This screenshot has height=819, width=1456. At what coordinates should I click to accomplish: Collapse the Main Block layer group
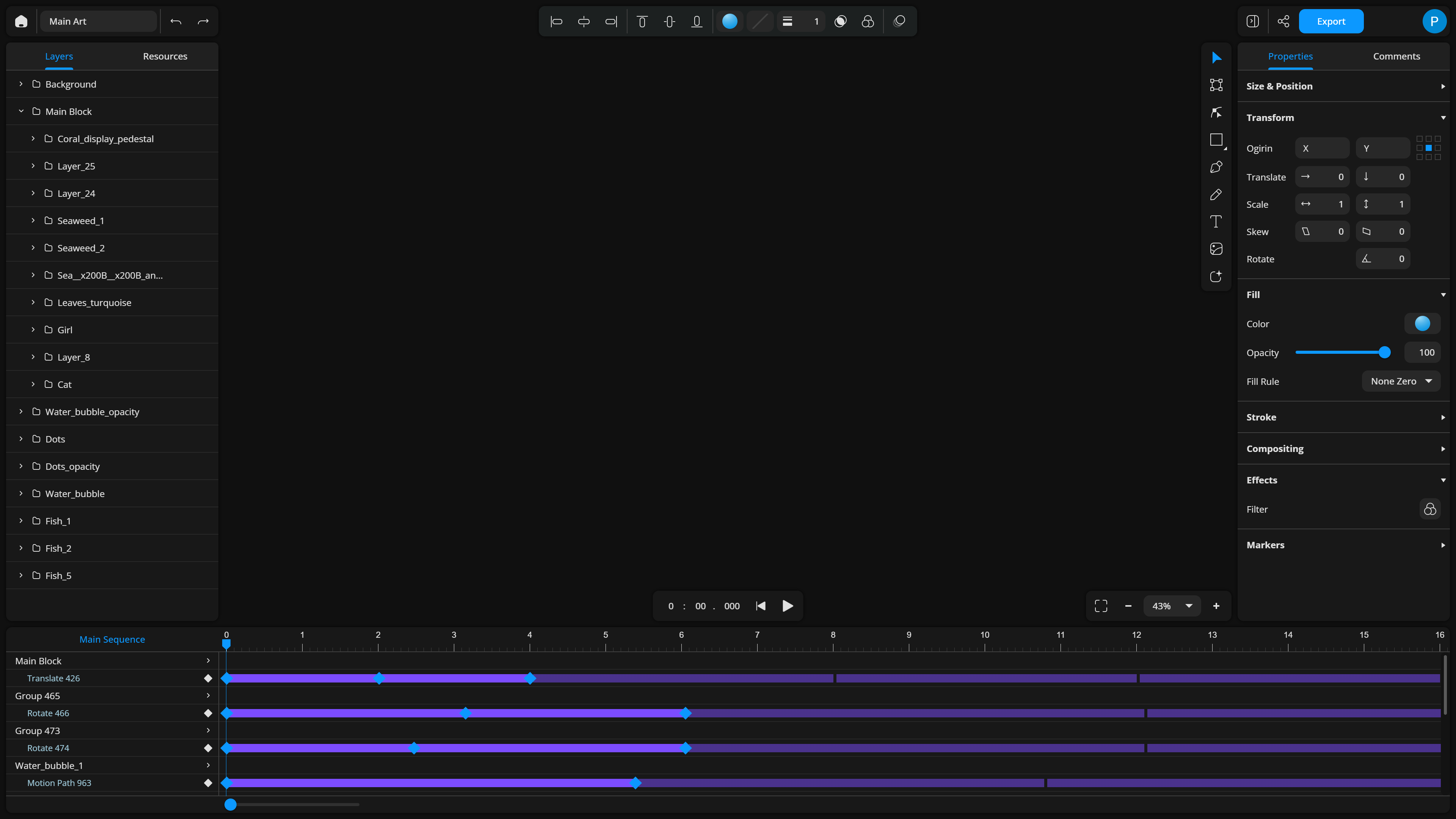pos(21,111)
